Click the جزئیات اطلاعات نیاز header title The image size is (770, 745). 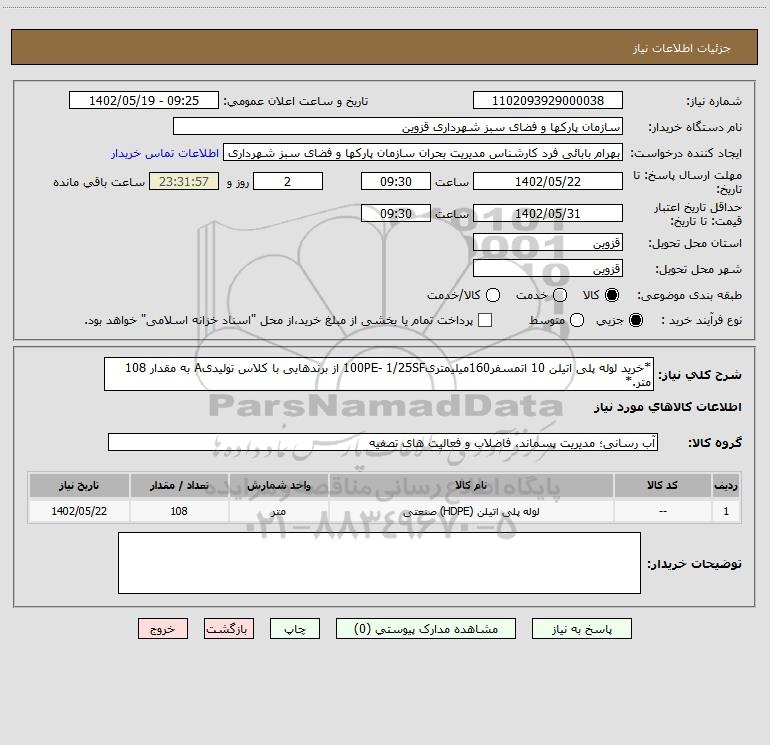682,48
